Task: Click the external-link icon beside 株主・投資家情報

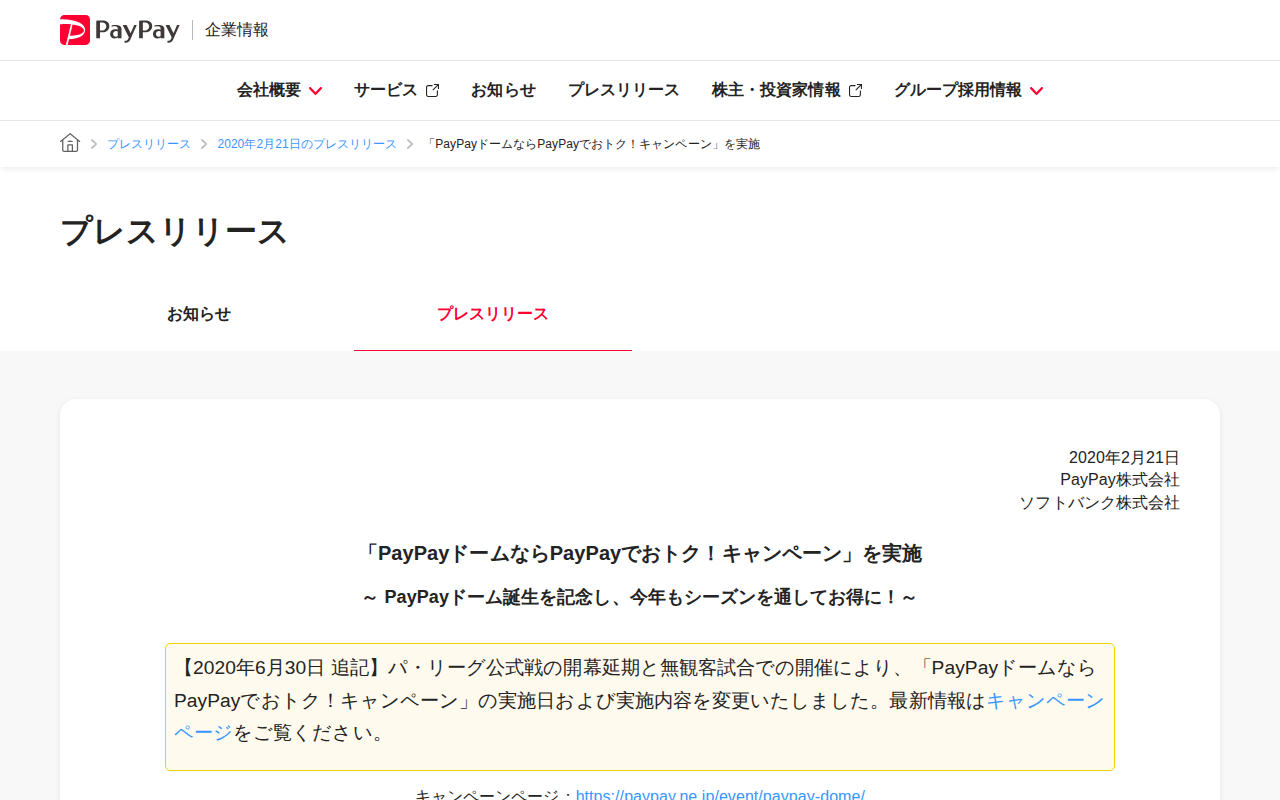Action: pyautogui.click(x=855, y=91)
